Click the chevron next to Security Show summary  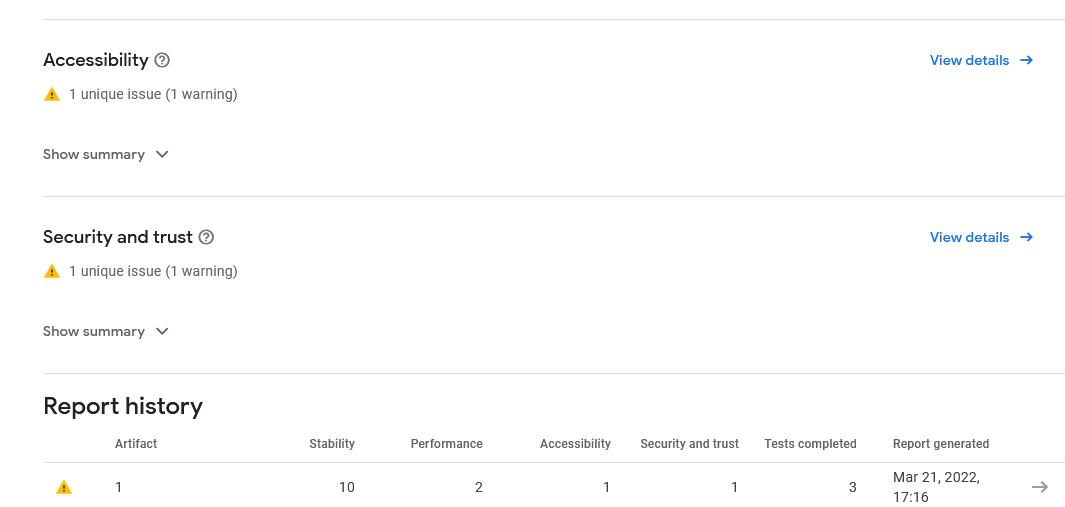tap(162, 331)
